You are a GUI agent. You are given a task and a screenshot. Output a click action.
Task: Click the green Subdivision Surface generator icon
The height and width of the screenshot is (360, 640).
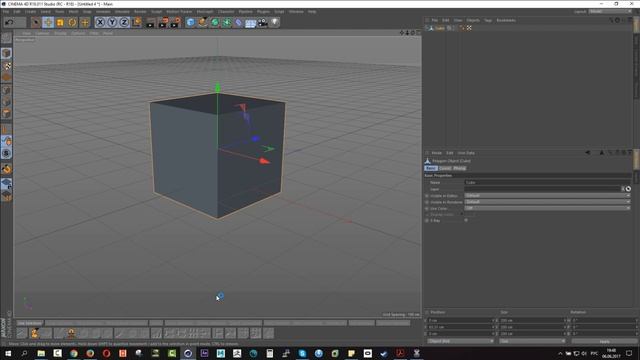[214, 22]
